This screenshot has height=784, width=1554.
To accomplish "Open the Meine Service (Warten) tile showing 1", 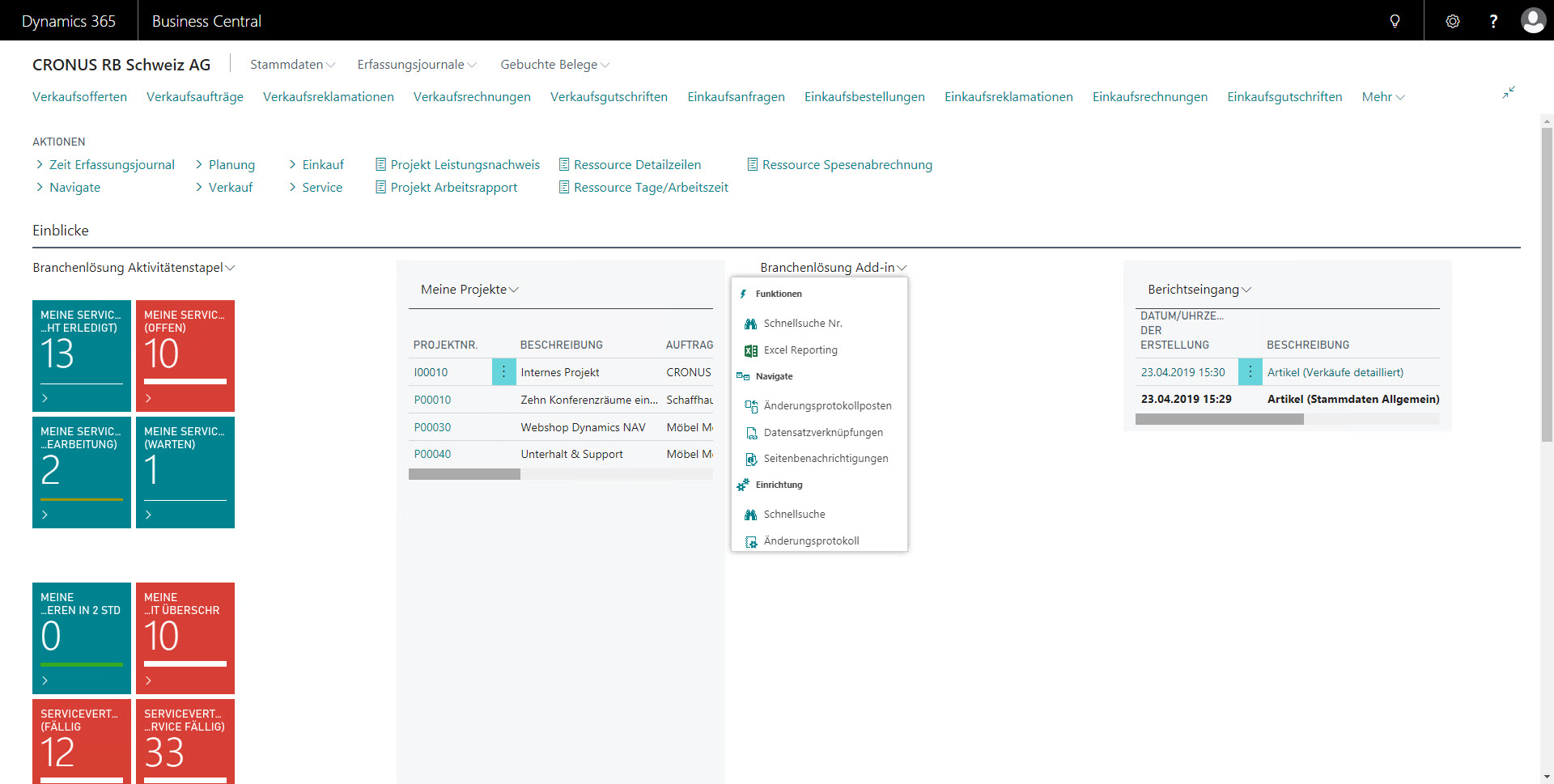I will [x=185, y=473].
